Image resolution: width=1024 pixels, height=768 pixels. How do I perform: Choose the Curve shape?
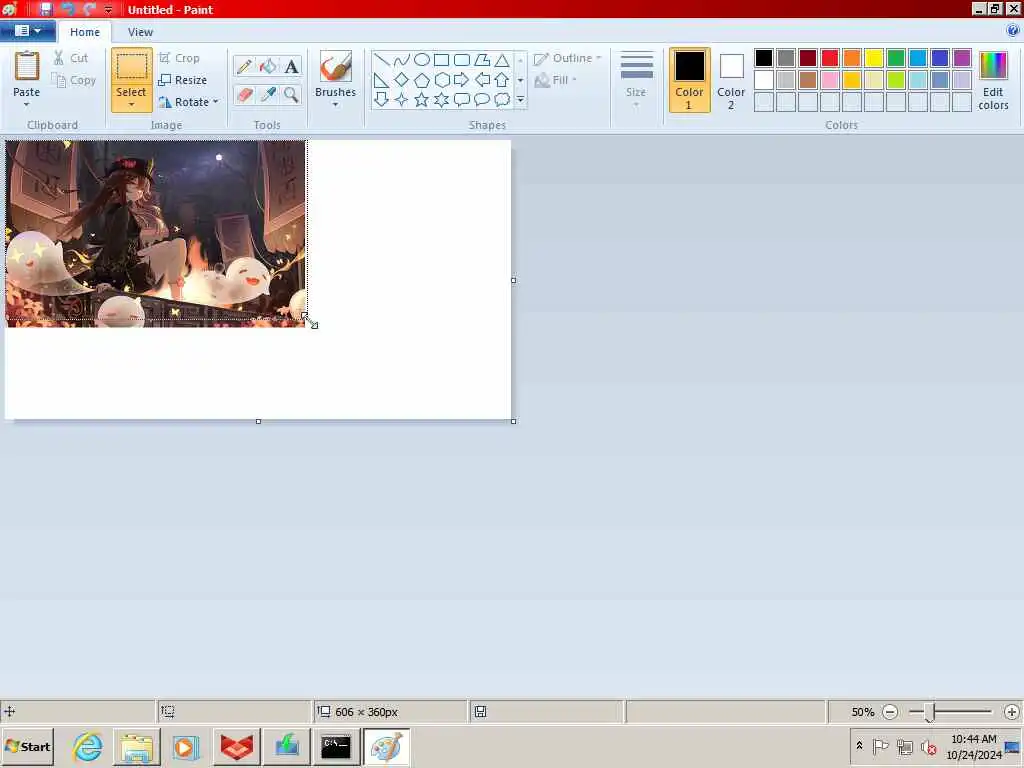pyautogui.click(x=402, y=60)
